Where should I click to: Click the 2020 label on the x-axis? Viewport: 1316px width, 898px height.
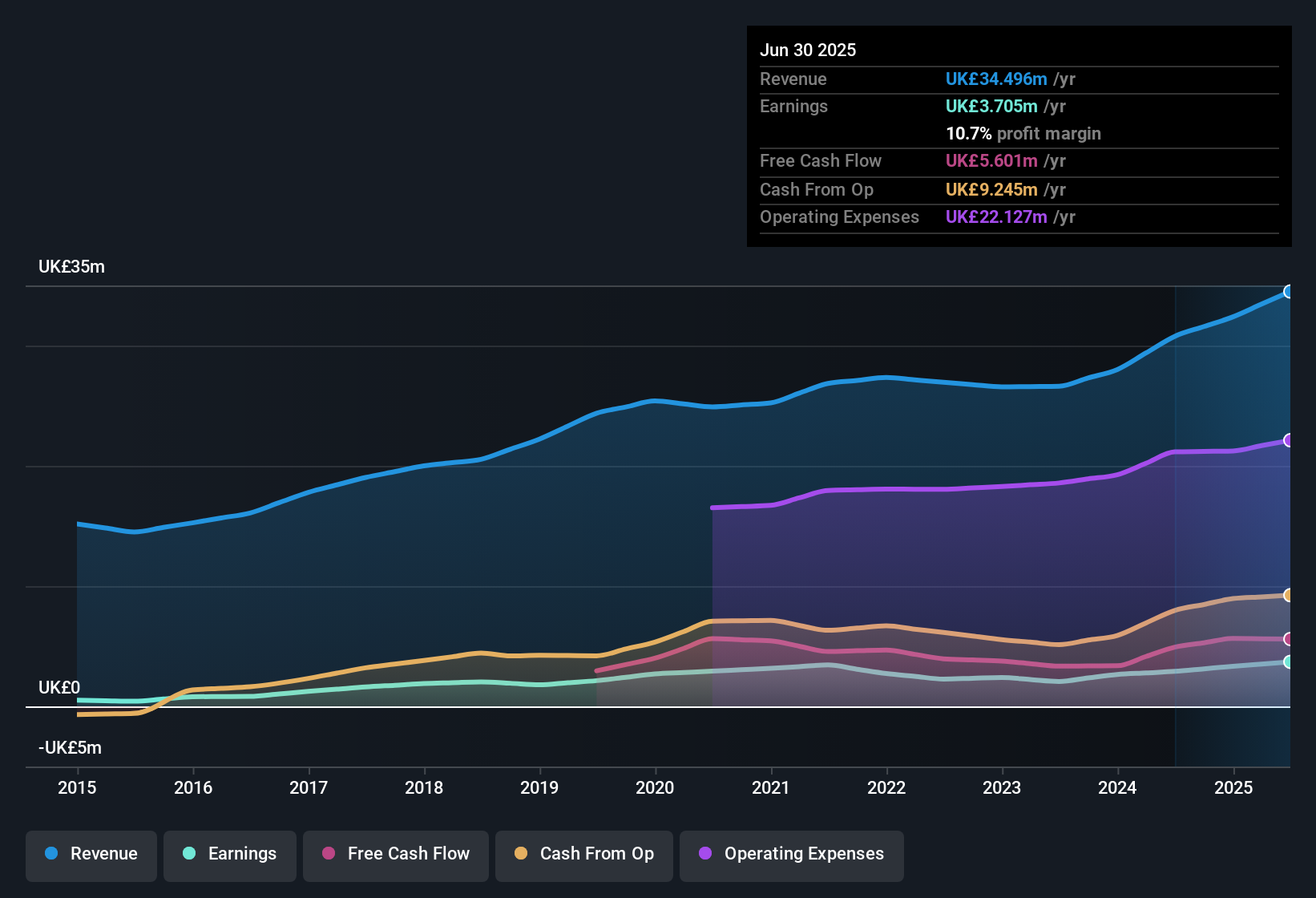[x=655, y=788]
